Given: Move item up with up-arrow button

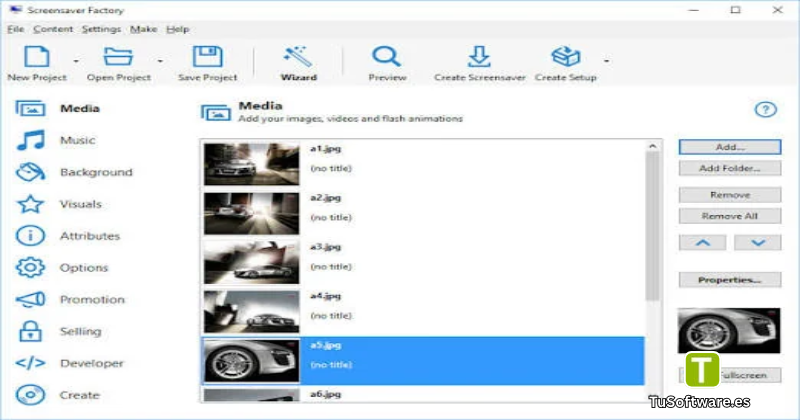Looking at the screenshot, I should [x=703, y=242].
